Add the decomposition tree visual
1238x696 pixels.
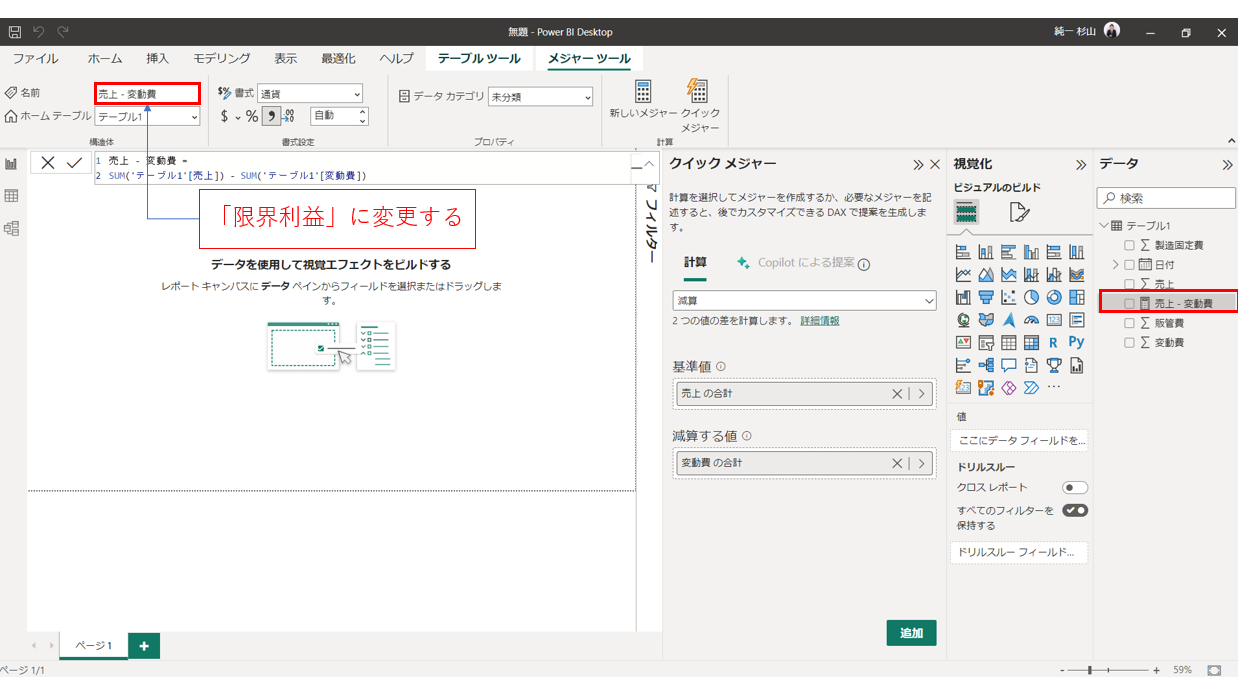987,365
